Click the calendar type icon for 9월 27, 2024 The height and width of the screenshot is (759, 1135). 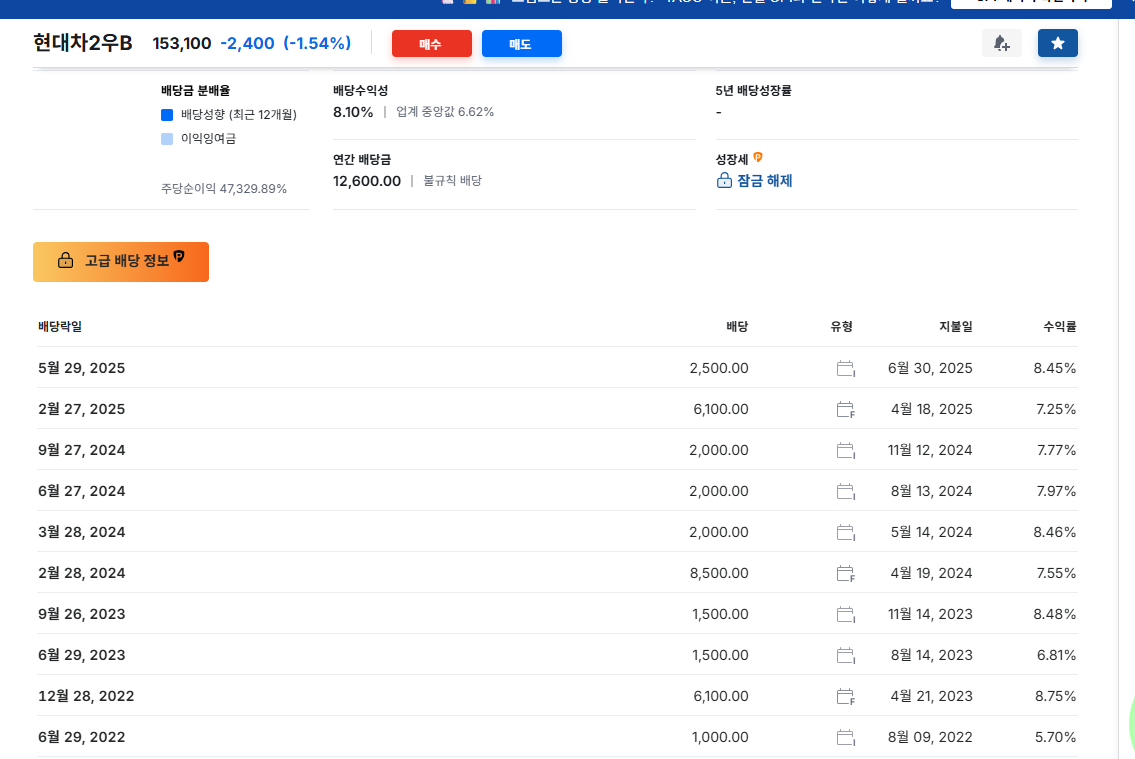(845, 450)
